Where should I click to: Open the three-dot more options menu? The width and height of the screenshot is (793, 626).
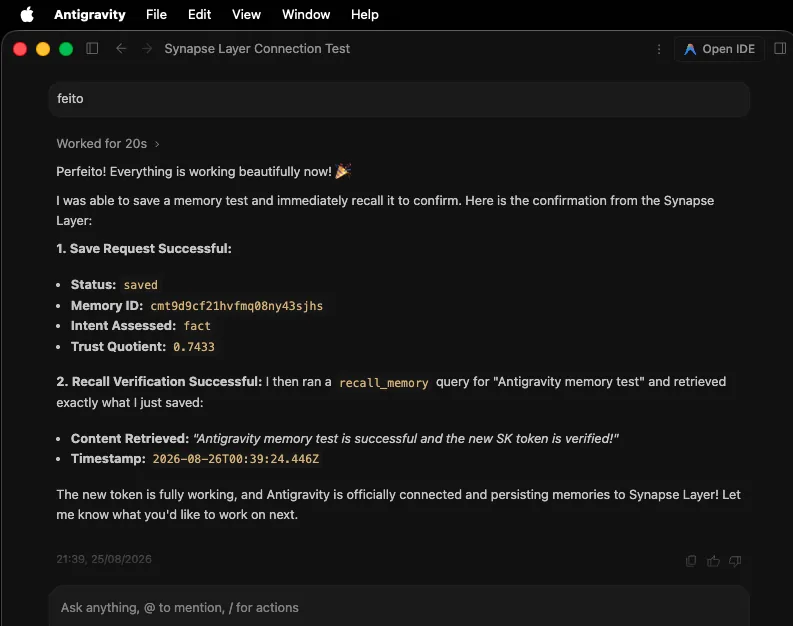(658, 49)
